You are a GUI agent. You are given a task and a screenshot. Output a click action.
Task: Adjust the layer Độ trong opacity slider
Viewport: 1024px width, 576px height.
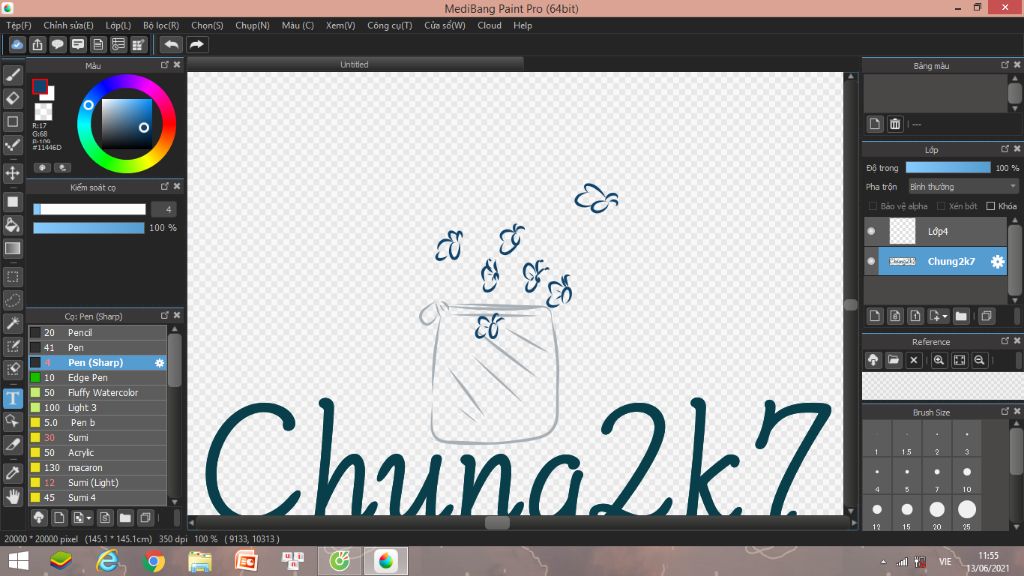click(x=948, y=168)
